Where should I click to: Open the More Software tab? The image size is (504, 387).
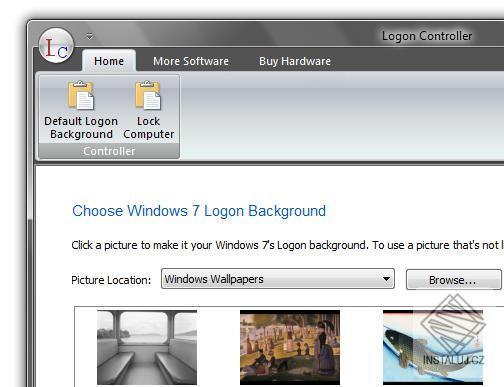coord(191,61)
